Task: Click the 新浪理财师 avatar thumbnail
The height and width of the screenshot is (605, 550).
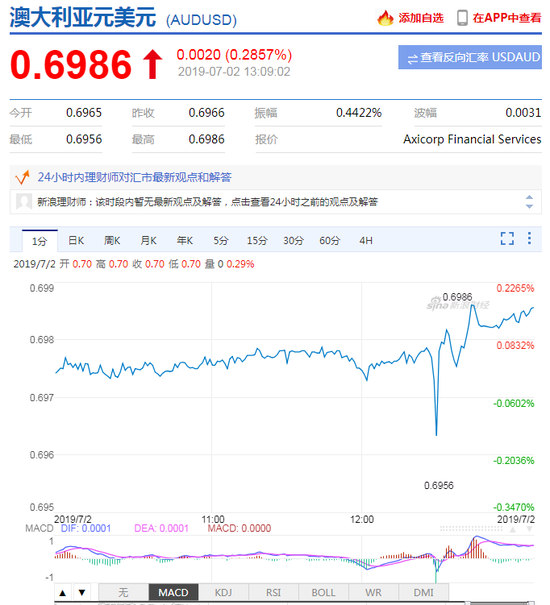Action: (x=24, y=201)
